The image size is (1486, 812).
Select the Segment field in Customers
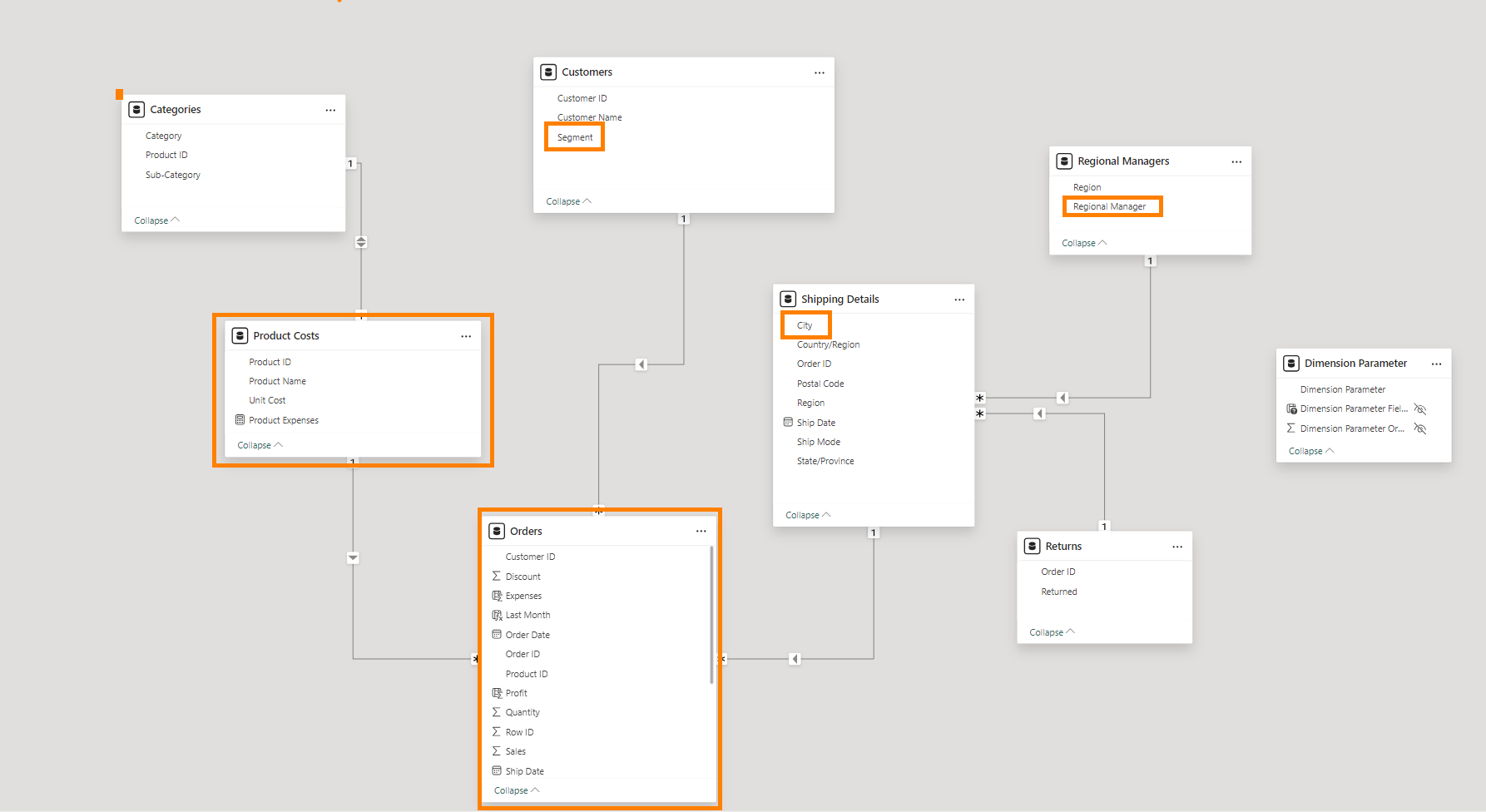tap(575, 137)
